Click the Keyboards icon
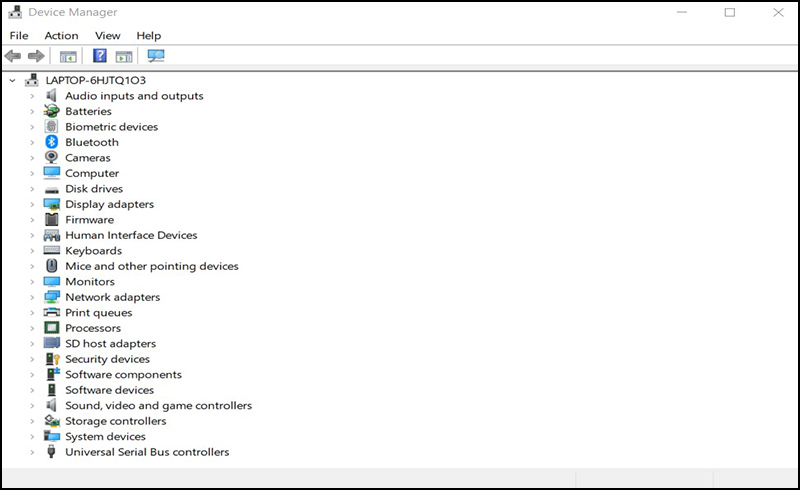 click(52, 250)
